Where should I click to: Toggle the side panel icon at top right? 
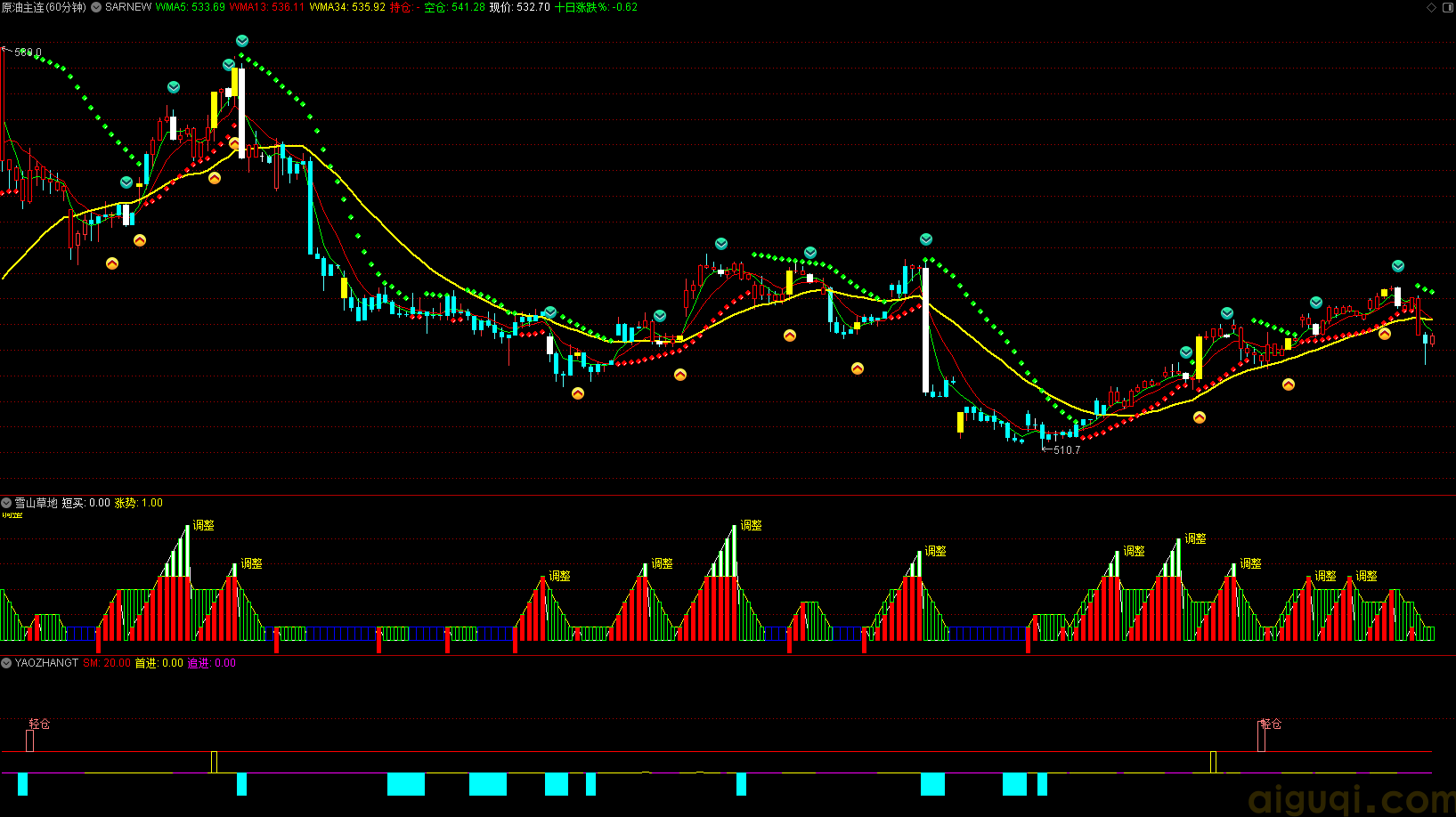coord(1447,7)
